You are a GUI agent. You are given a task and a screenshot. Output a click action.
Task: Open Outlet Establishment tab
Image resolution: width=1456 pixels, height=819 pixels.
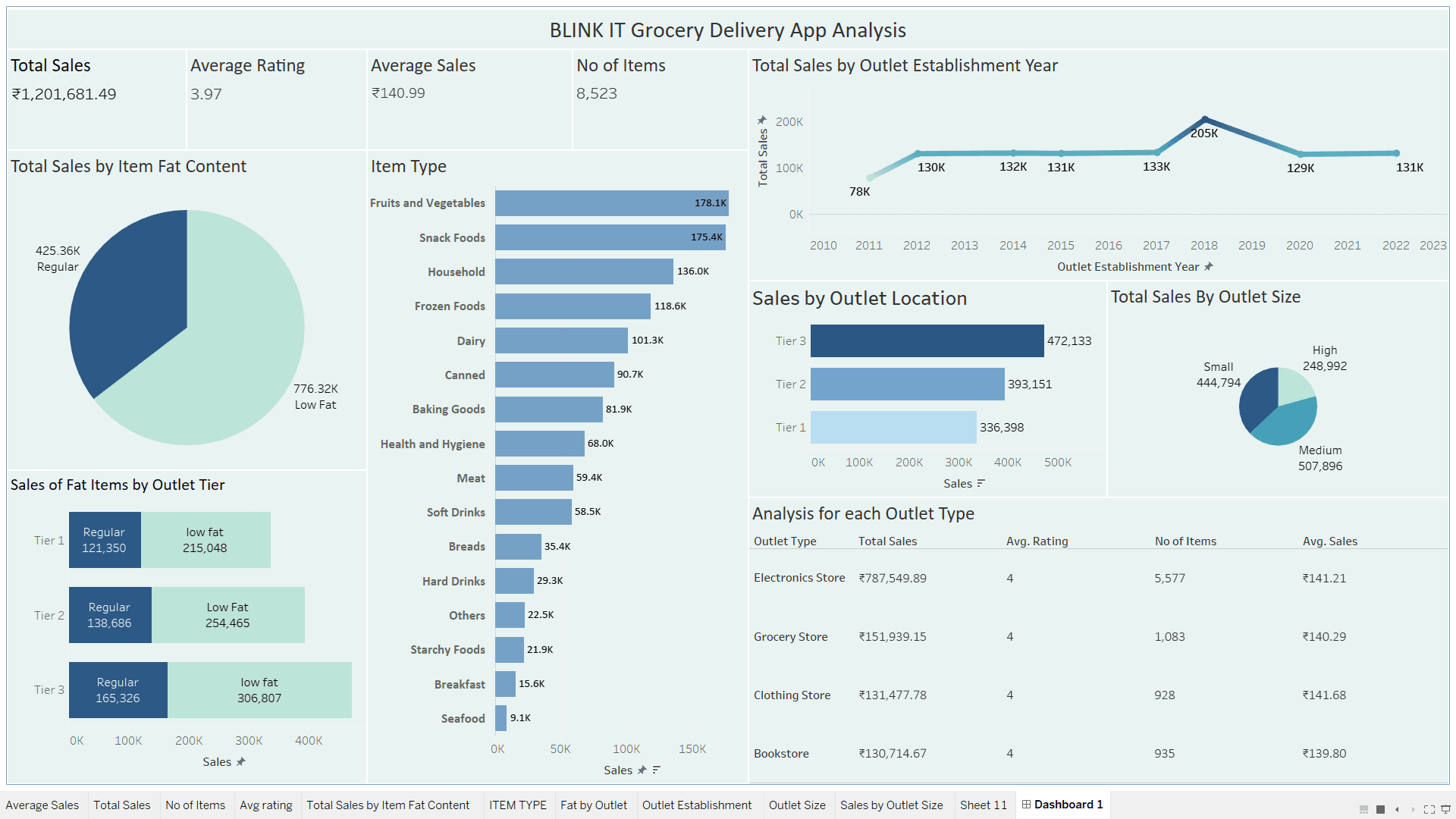[697, 805]
